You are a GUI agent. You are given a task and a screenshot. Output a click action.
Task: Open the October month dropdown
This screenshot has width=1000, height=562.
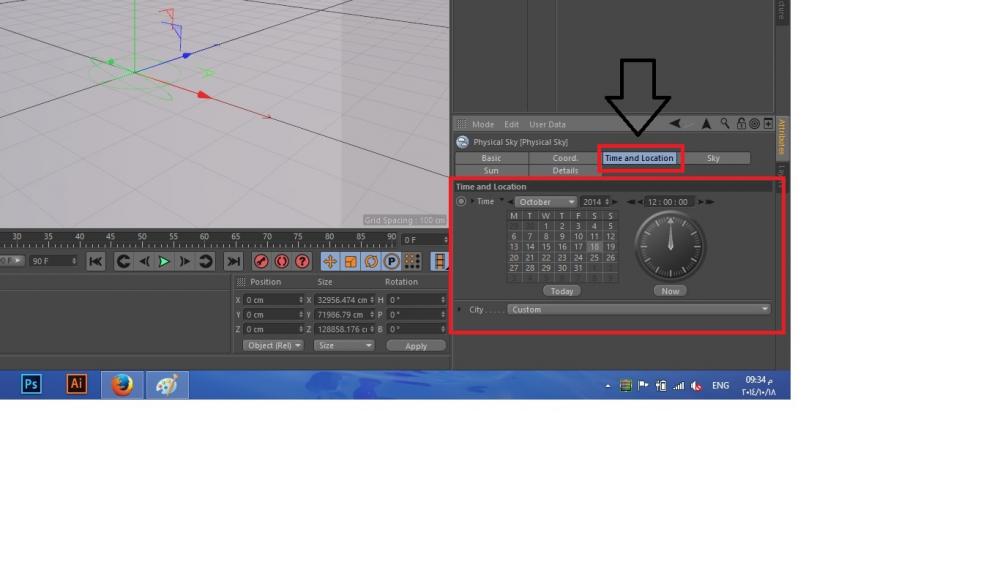pyautogui.click(x=545, y=202)
